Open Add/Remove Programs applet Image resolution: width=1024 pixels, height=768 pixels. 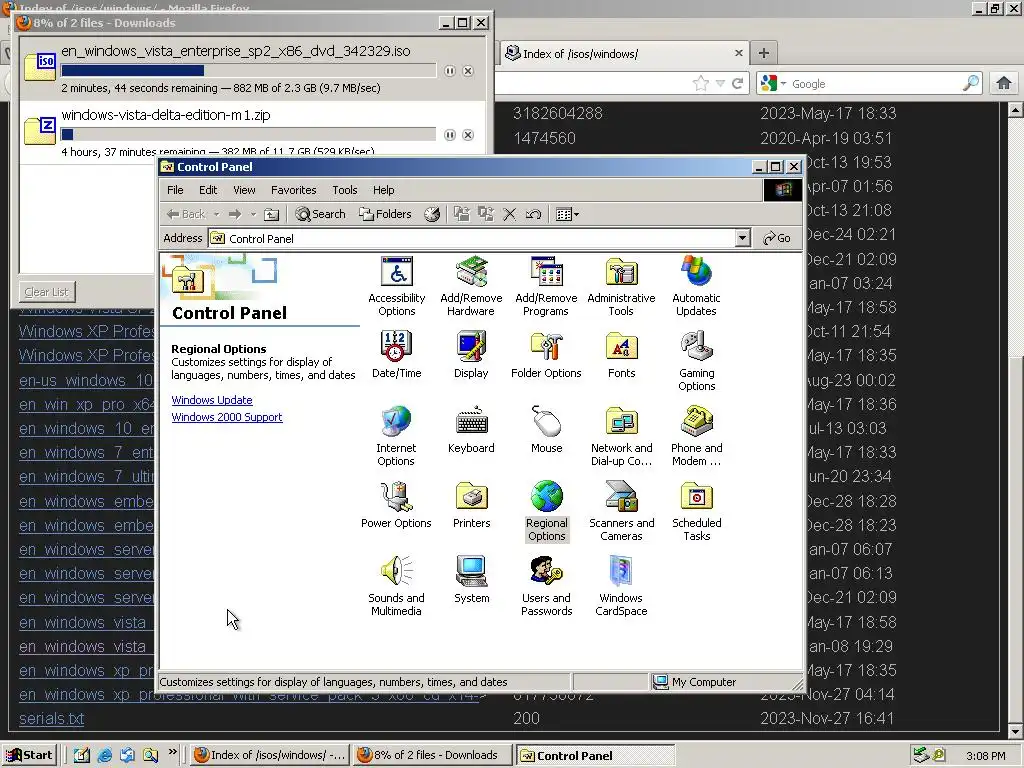point(546,287)
